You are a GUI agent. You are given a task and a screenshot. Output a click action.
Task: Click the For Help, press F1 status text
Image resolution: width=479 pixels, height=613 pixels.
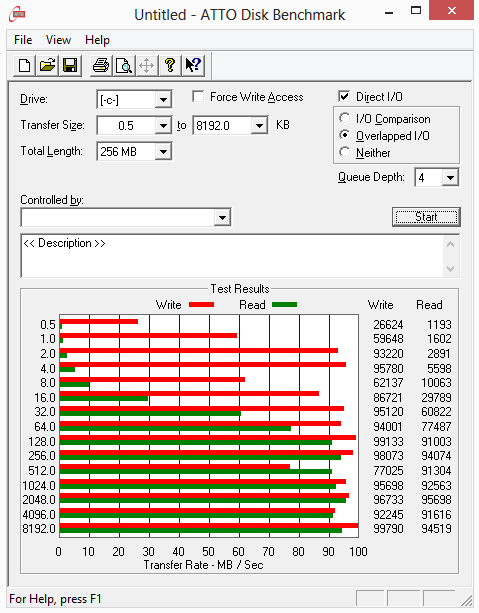point(55,599)
